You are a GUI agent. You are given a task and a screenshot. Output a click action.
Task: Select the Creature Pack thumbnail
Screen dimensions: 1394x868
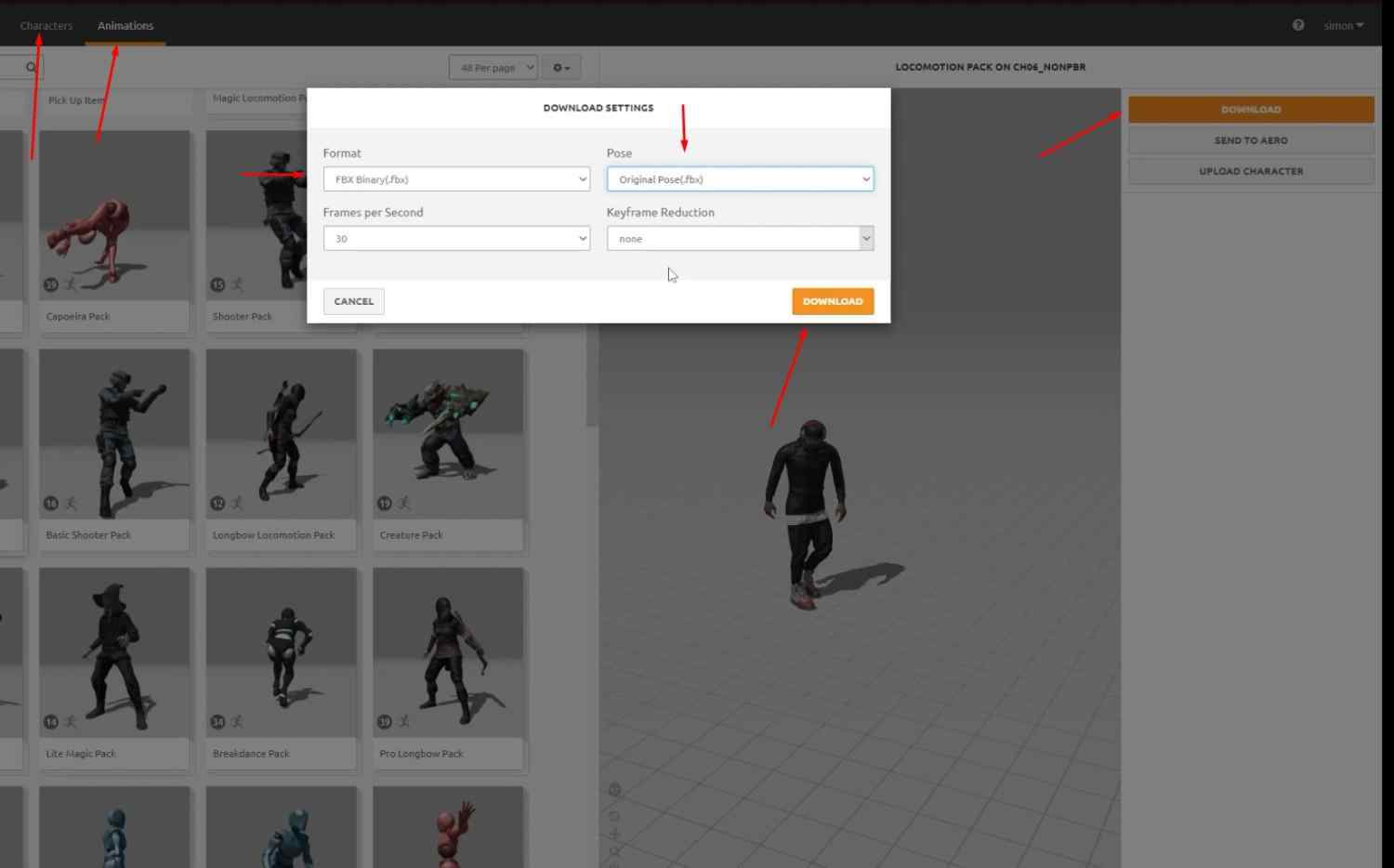tap(448, 434)
